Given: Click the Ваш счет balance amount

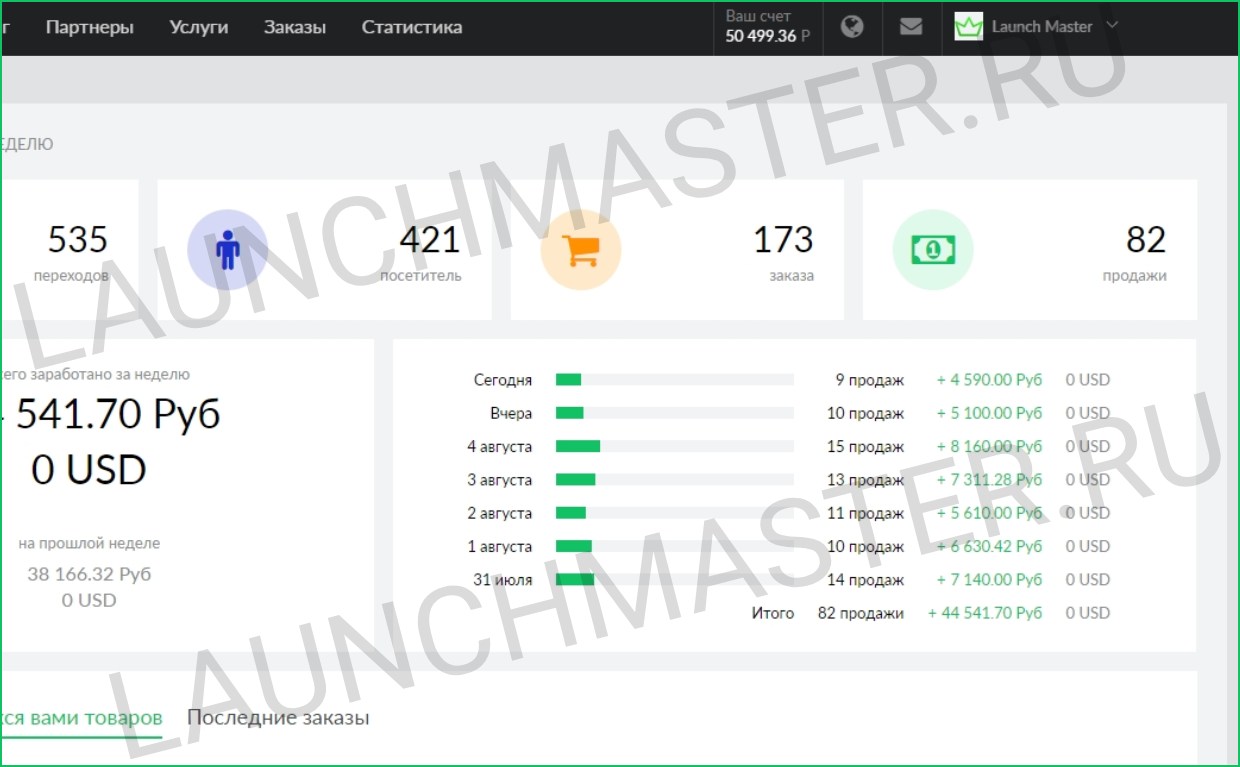Looking at the screenshot, I should tap(767, 36).
